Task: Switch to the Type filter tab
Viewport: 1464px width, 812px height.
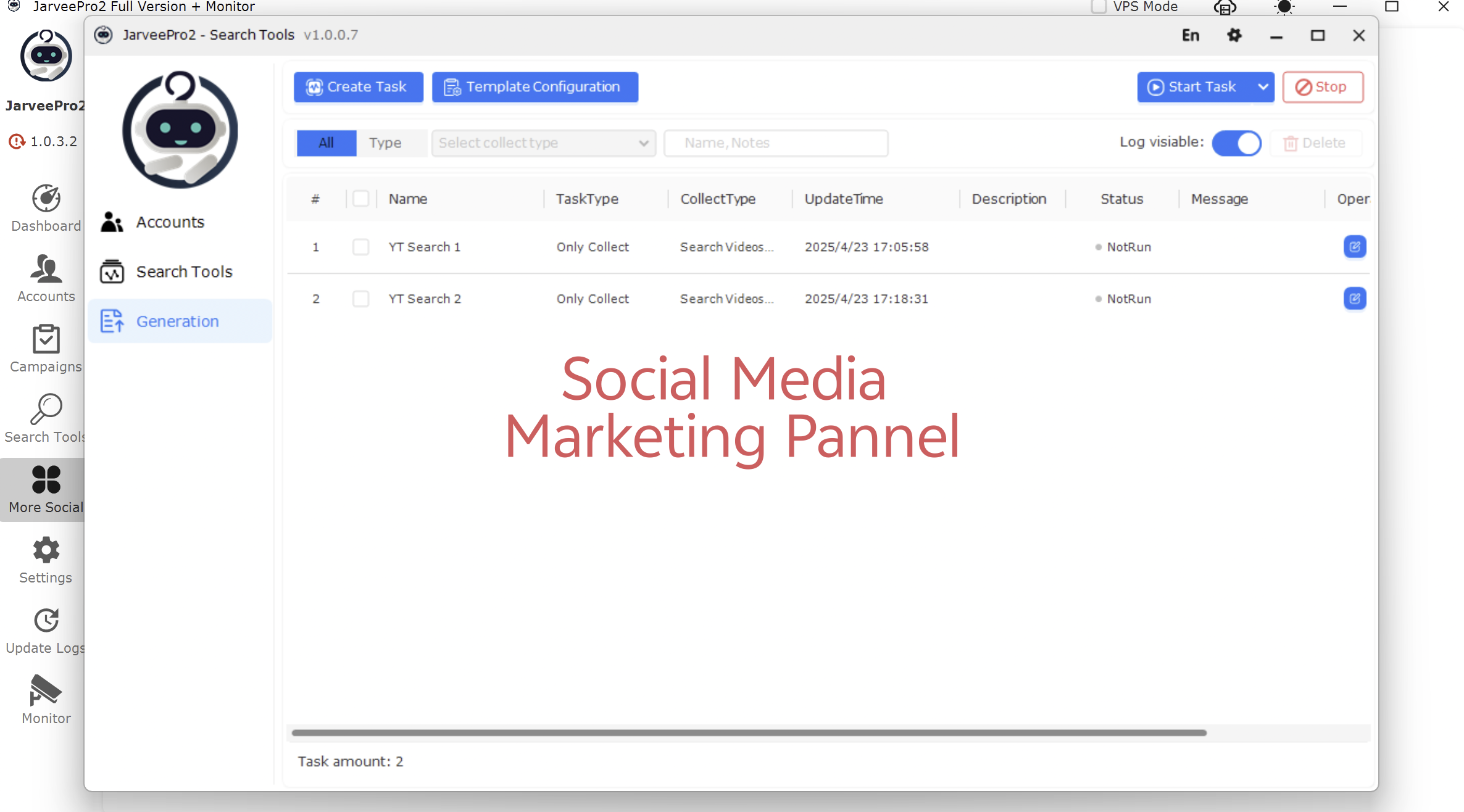Action: pos(385,143)
